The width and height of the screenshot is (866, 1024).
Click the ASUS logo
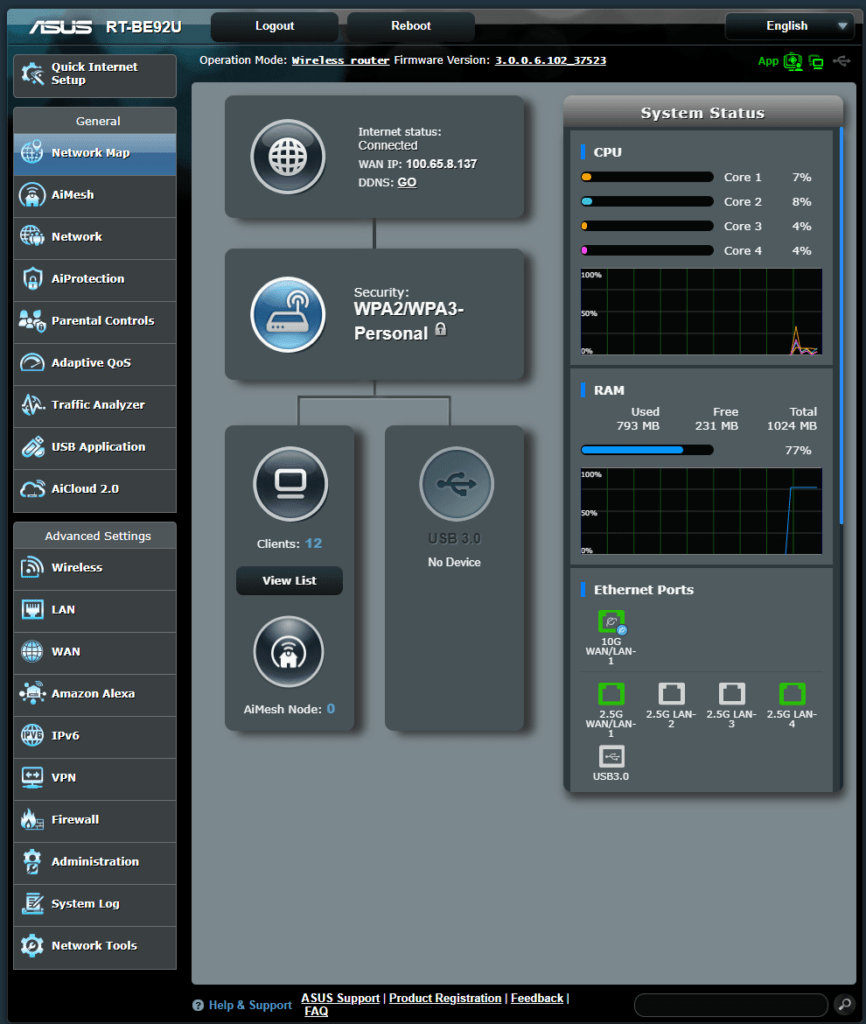pos(61,27)
